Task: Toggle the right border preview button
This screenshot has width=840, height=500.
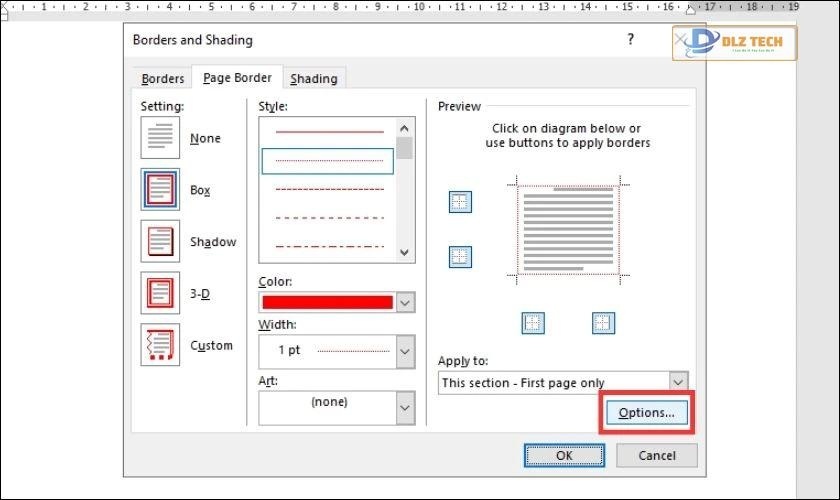Action: [x=603, y=323]
